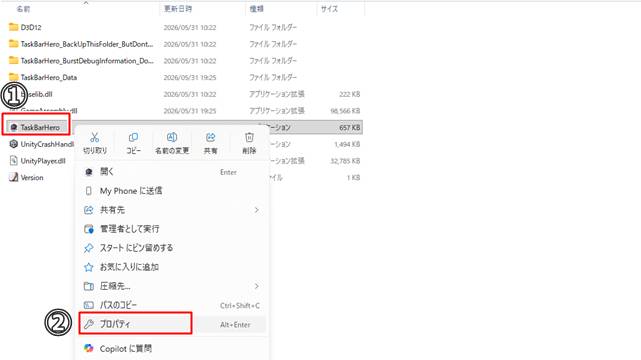Select TaskBarHero_BurstDebugInformation_Do... folder icon

(13, 60)
